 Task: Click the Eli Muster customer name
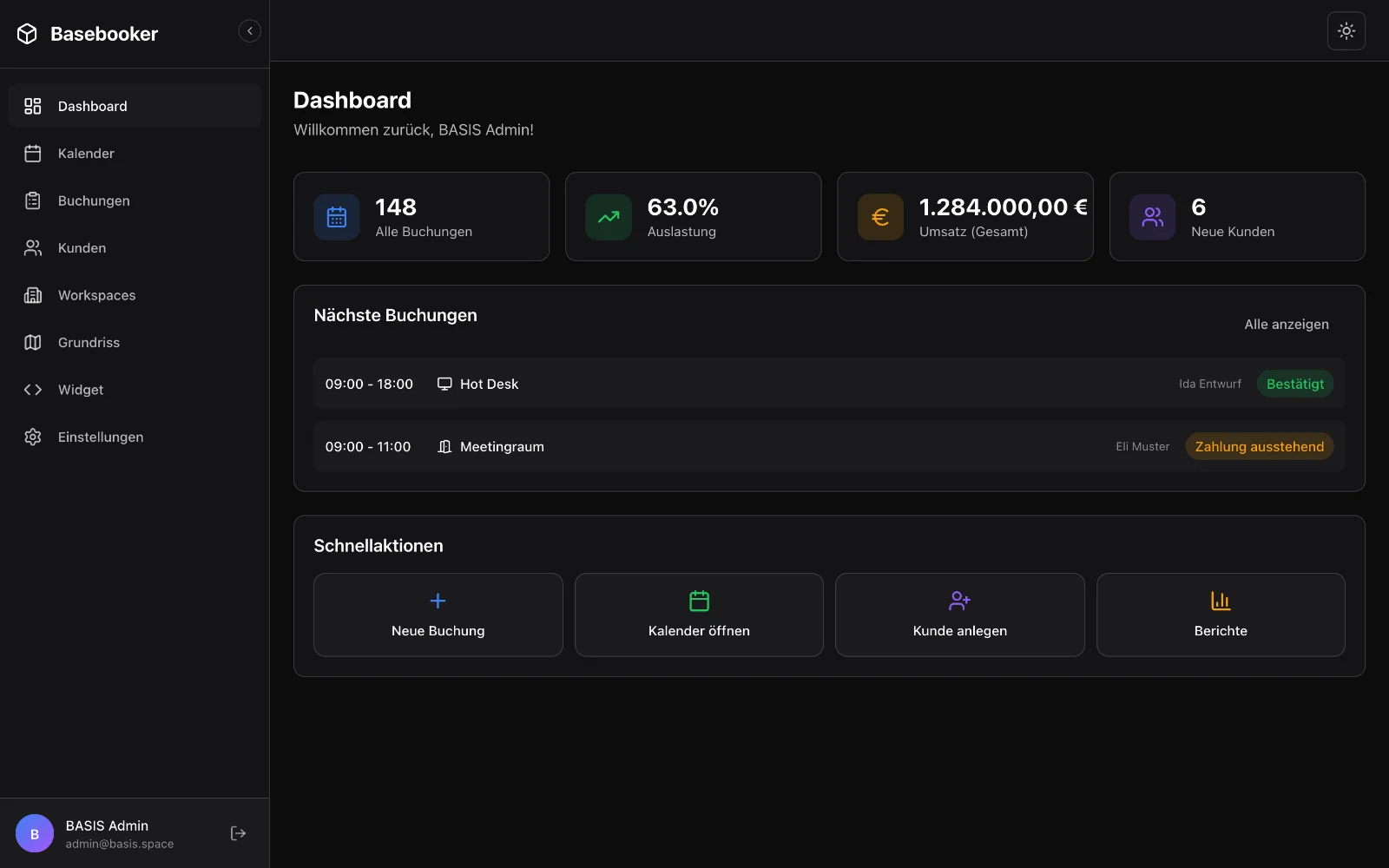point(1142,446)
